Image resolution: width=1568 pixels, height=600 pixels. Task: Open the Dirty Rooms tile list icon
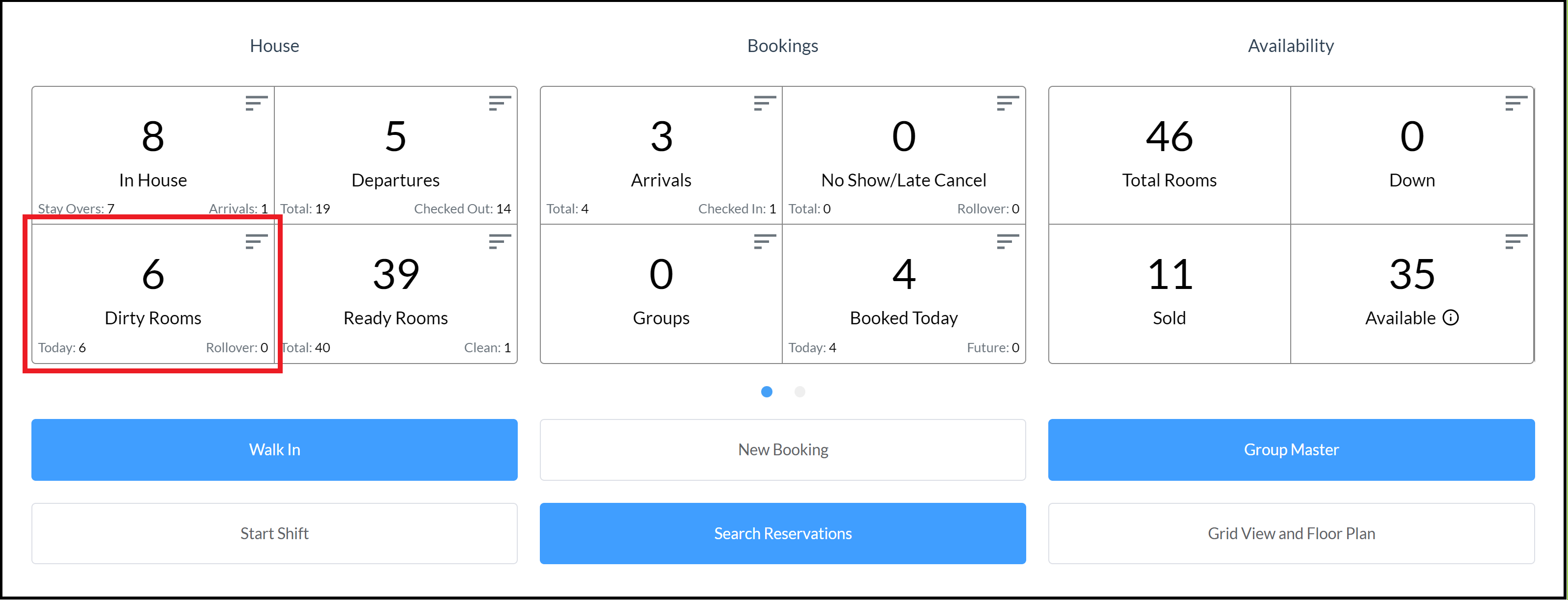tap(256, 241)
